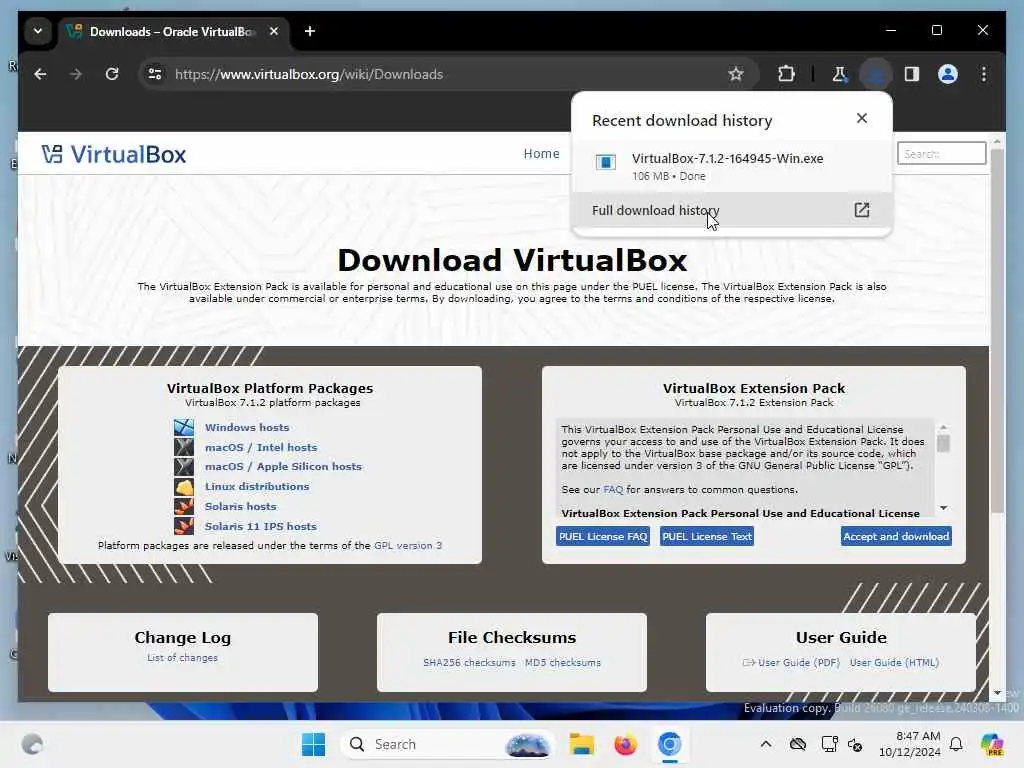
Task: Open Solaris 11 IPS hosts link
Action: tap(261, 526)
